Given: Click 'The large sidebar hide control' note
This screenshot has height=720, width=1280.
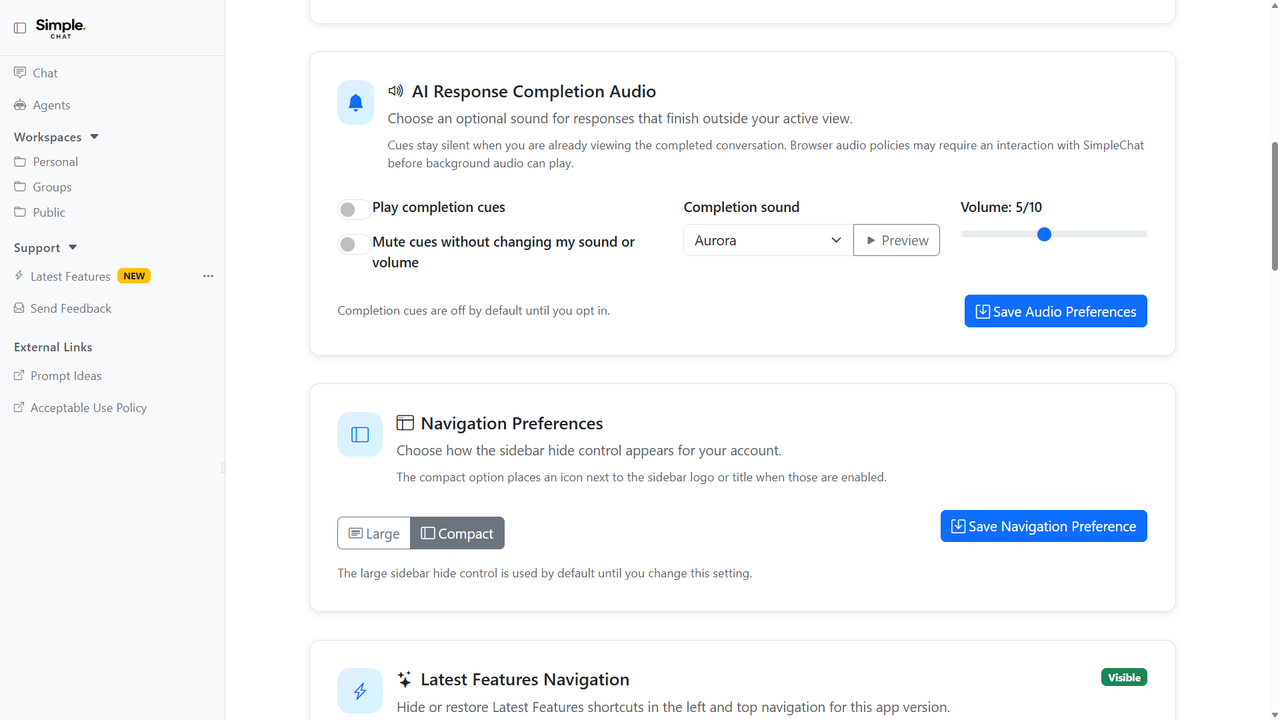Looking at the screenshot, I should pos(545,573).
